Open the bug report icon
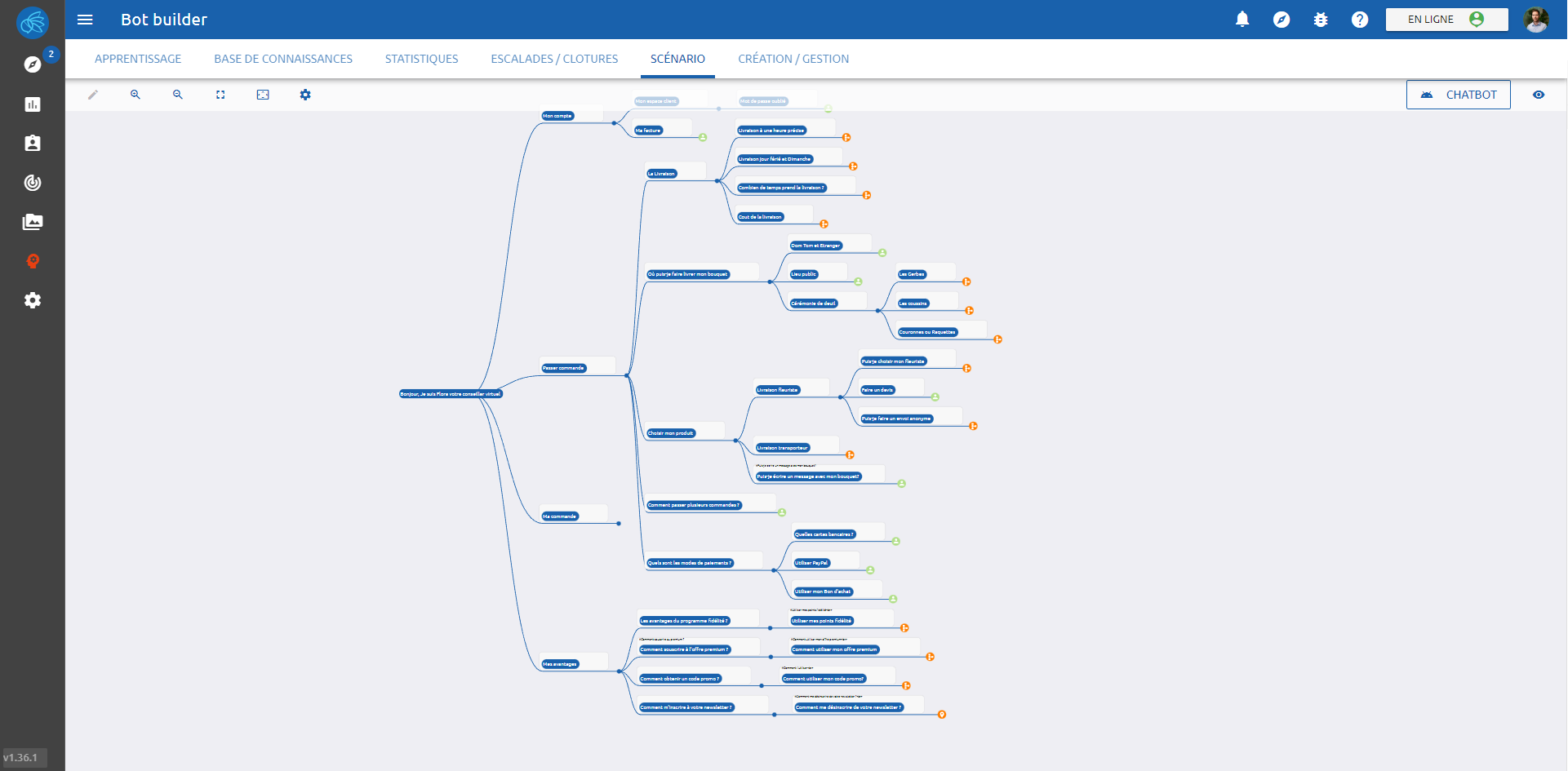Viewport: 1568px width, 771px height. (1321, 20)
